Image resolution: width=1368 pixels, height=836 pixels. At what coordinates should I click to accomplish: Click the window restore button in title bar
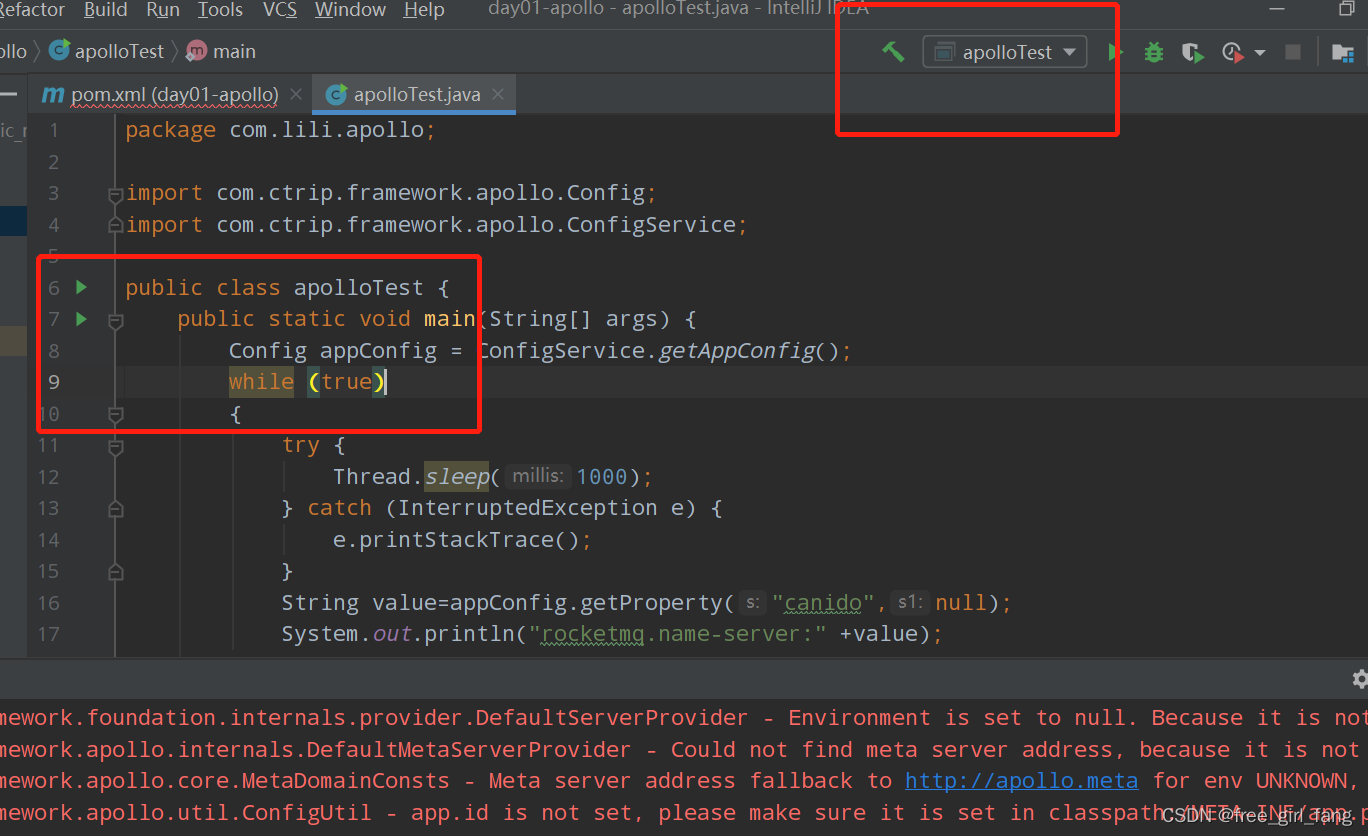(x=1347, y=9)
